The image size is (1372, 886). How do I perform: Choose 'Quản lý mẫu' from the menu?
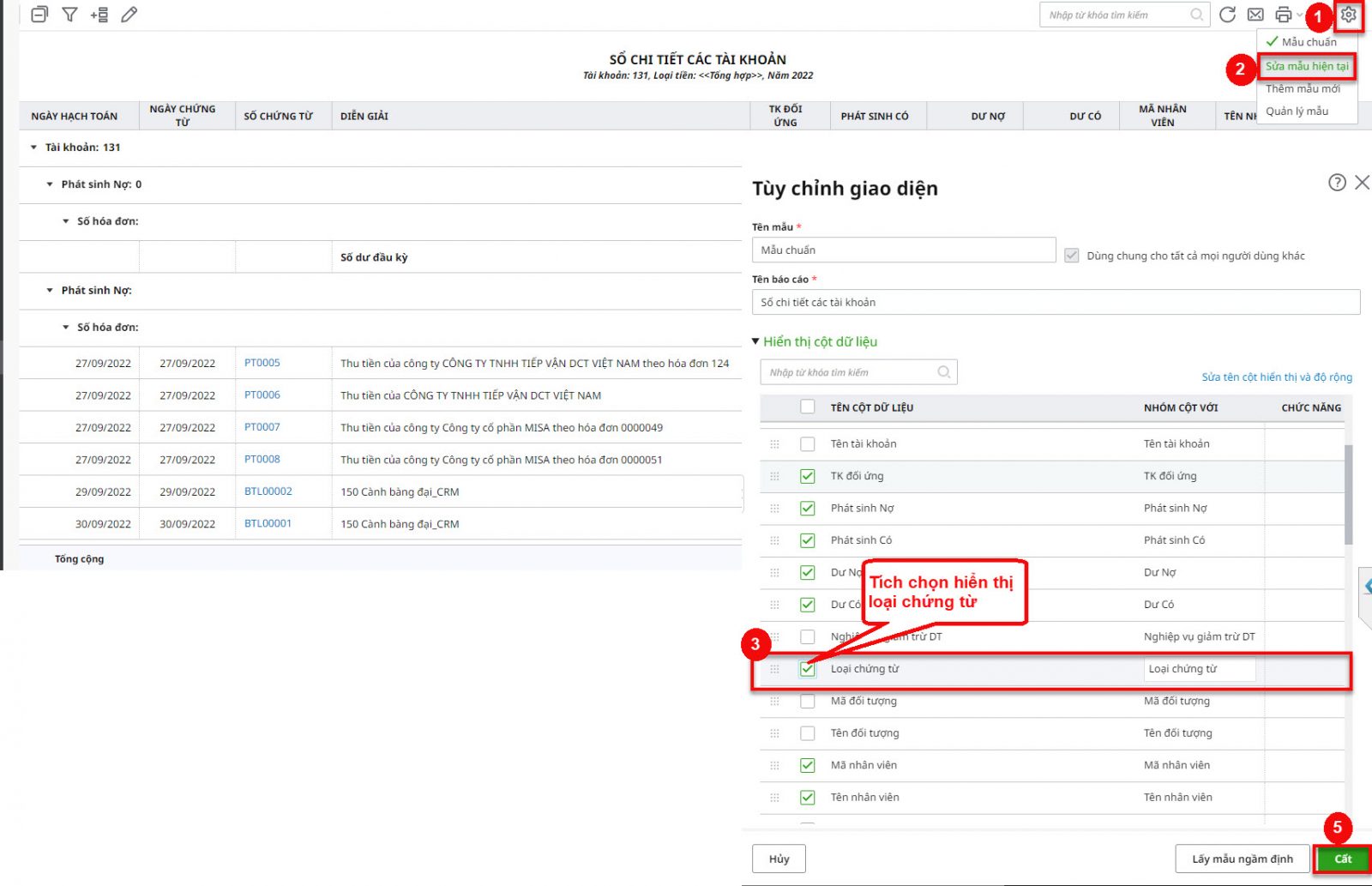[x=1297, y=111]
